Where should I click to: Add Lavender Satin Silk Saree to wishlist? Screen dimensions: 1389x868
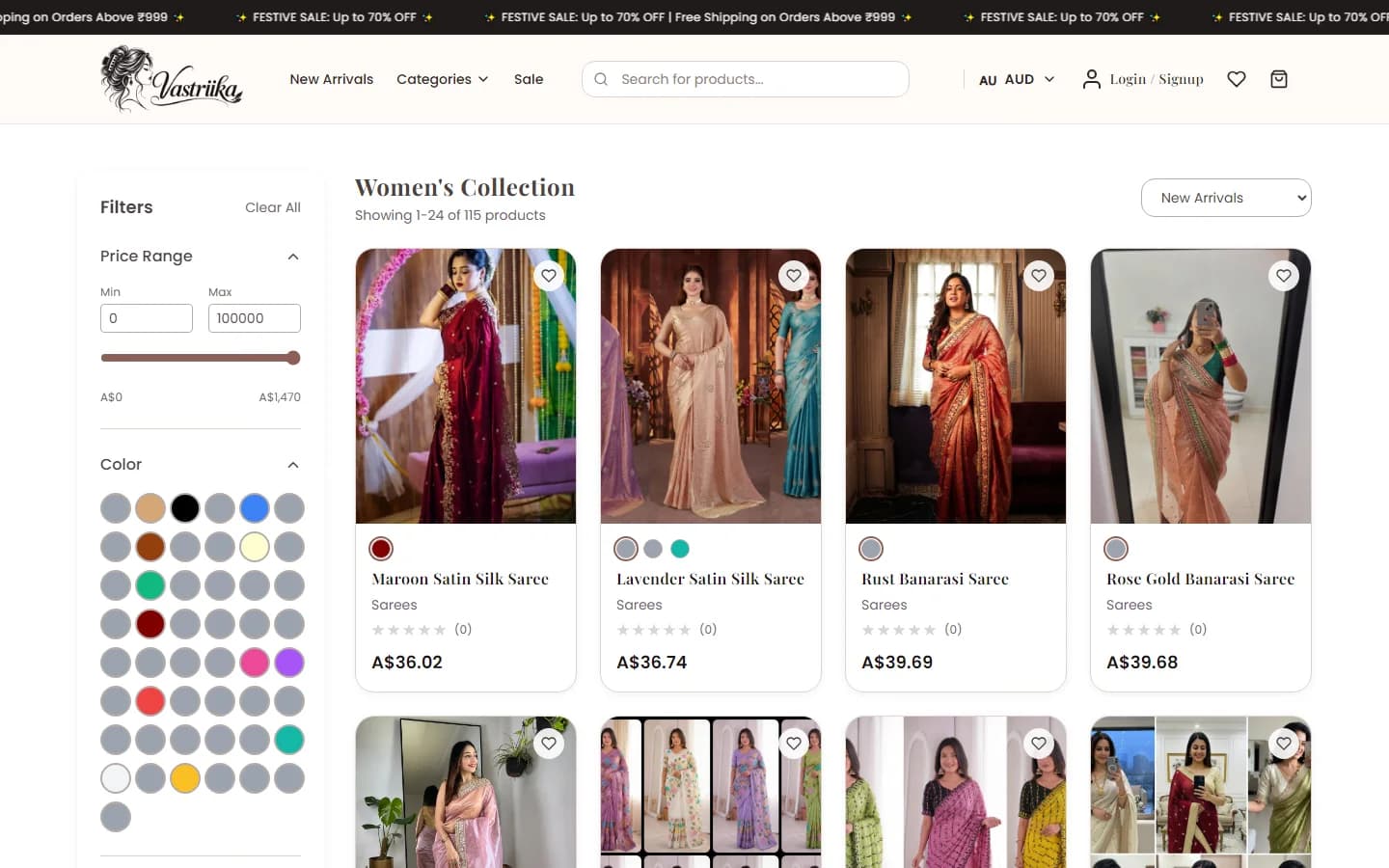(x=794, y=276)
